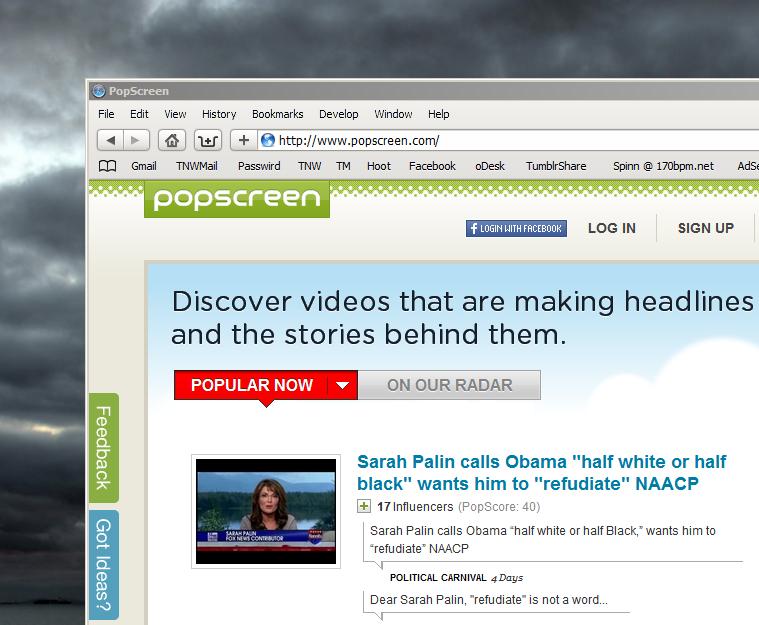Open the TNW bookmark
This screenshot has width=759, height=625.
click(x=309, y=166)
